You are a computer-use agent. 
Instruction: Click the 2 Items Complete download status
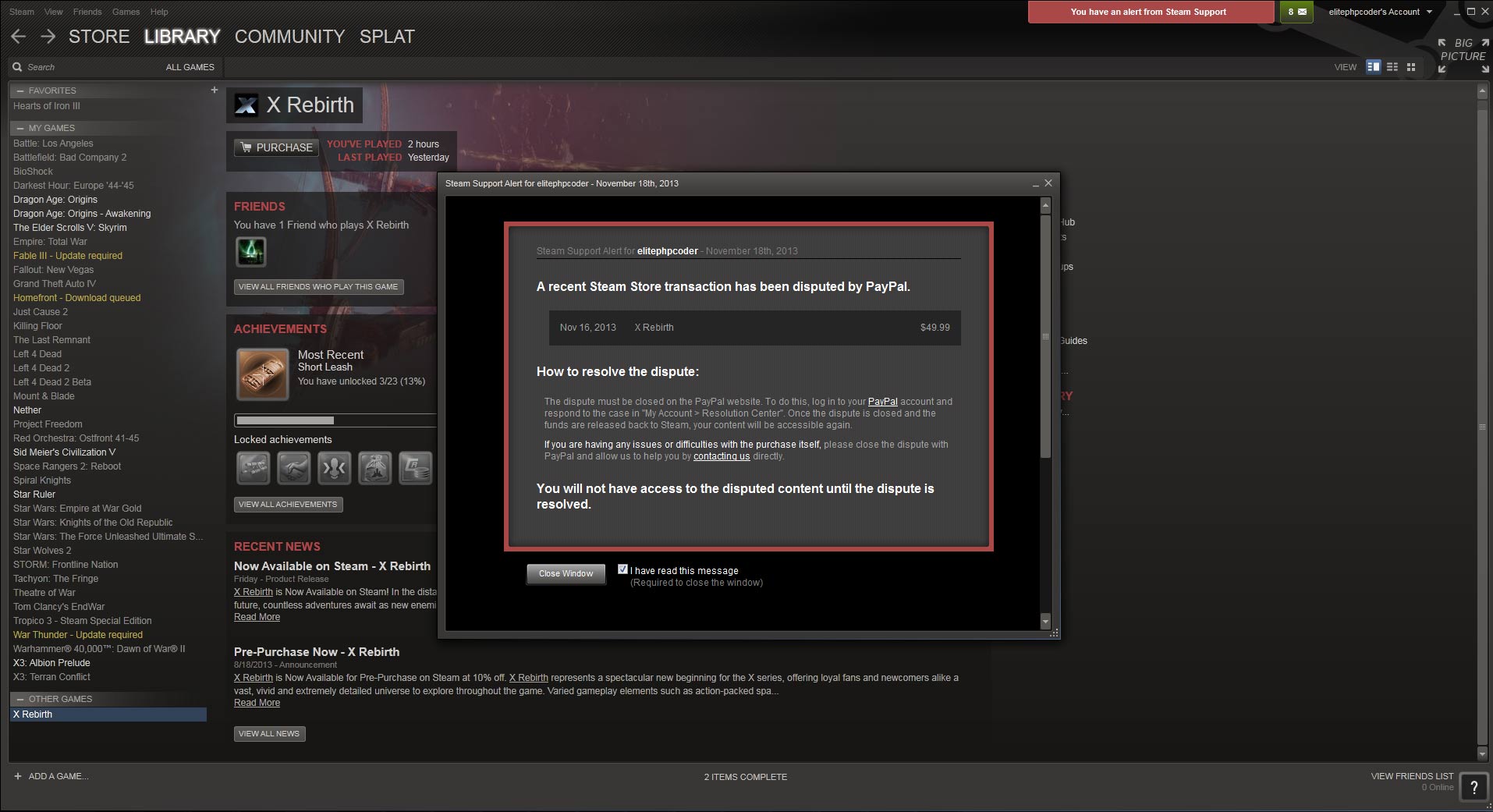[745, 777]
